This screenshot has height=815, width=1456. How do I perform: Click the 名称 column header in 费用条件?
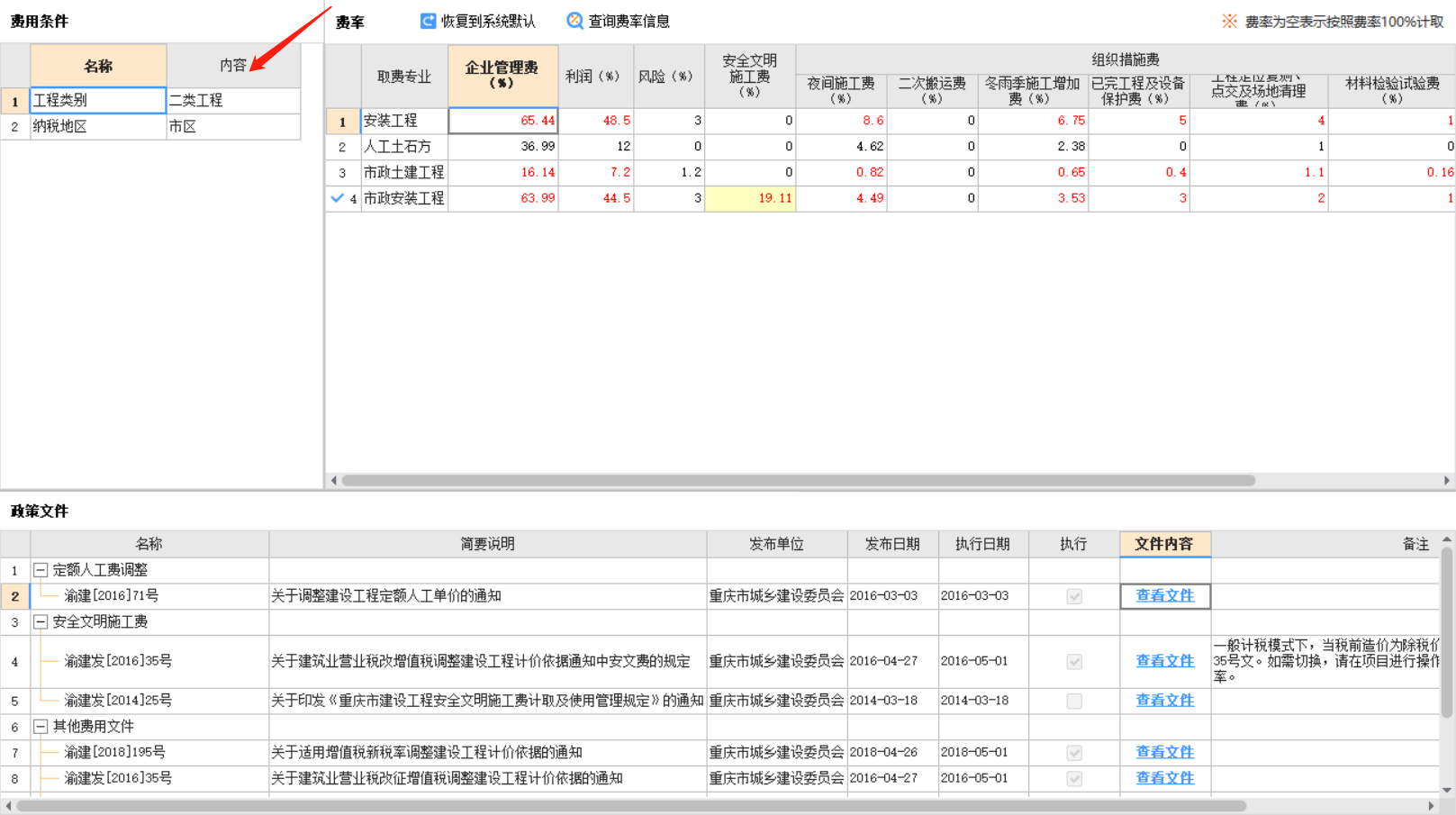coord(98,65)
